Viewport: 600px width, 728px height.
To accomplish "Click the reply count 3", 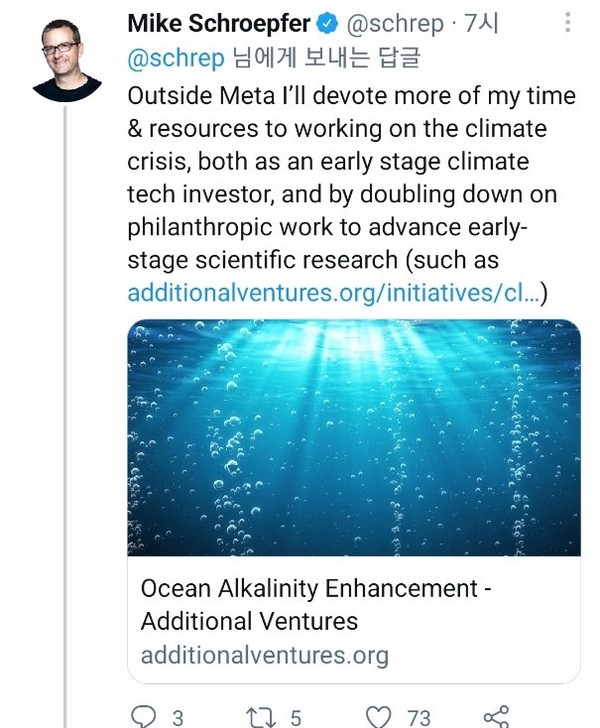I will pos(177,717).
